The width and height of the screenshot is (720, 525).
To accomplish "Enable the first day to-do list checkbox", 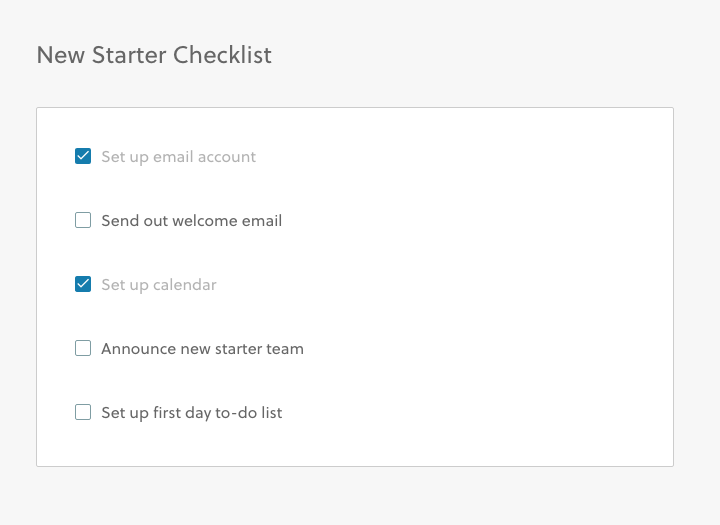I will tap(83, 412).
